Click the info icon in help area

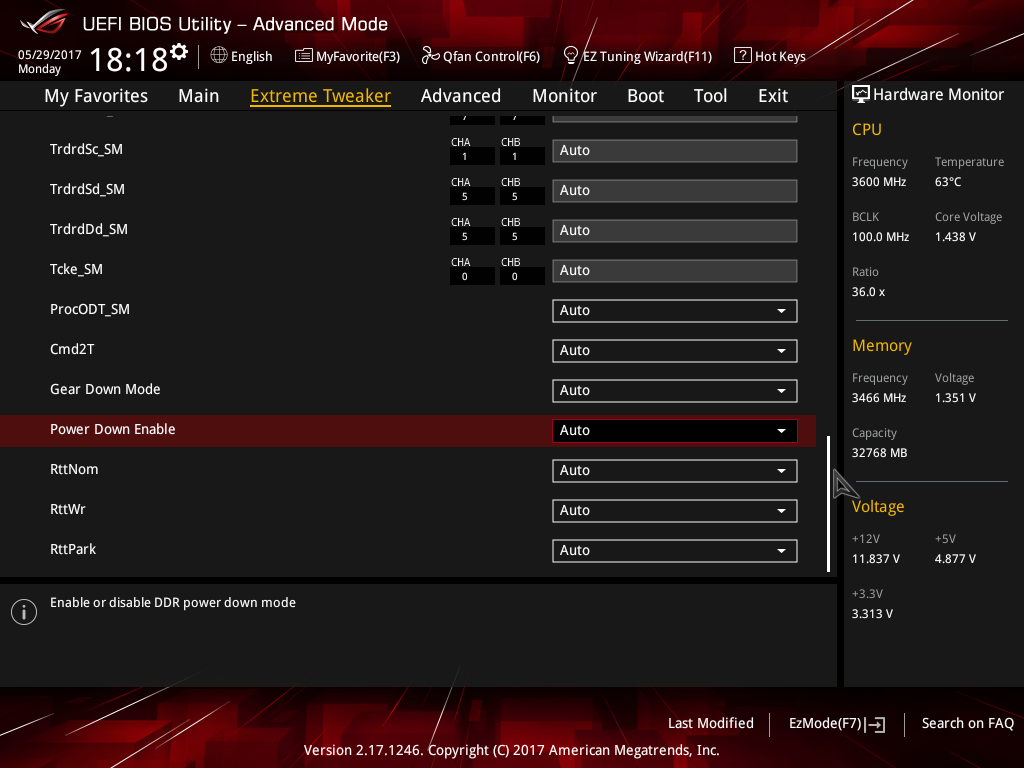(x=23, y=612)
